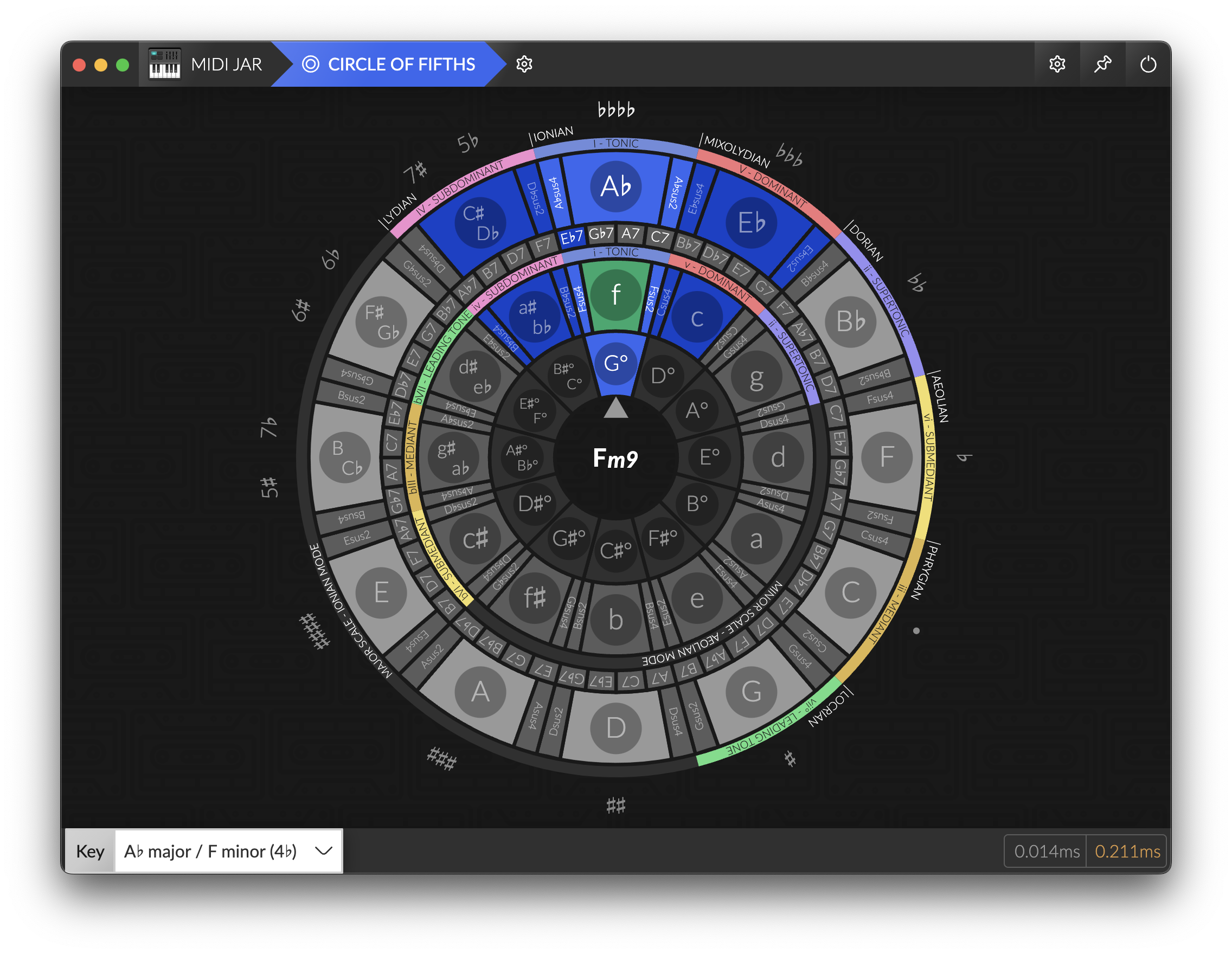
Task: Click the Fm9 chord name in center
Action: tap(615, 458)
